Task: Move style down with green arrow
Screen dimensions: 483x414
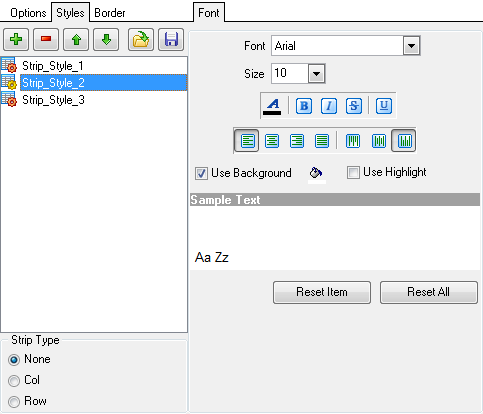Action: tap(106, 40)
